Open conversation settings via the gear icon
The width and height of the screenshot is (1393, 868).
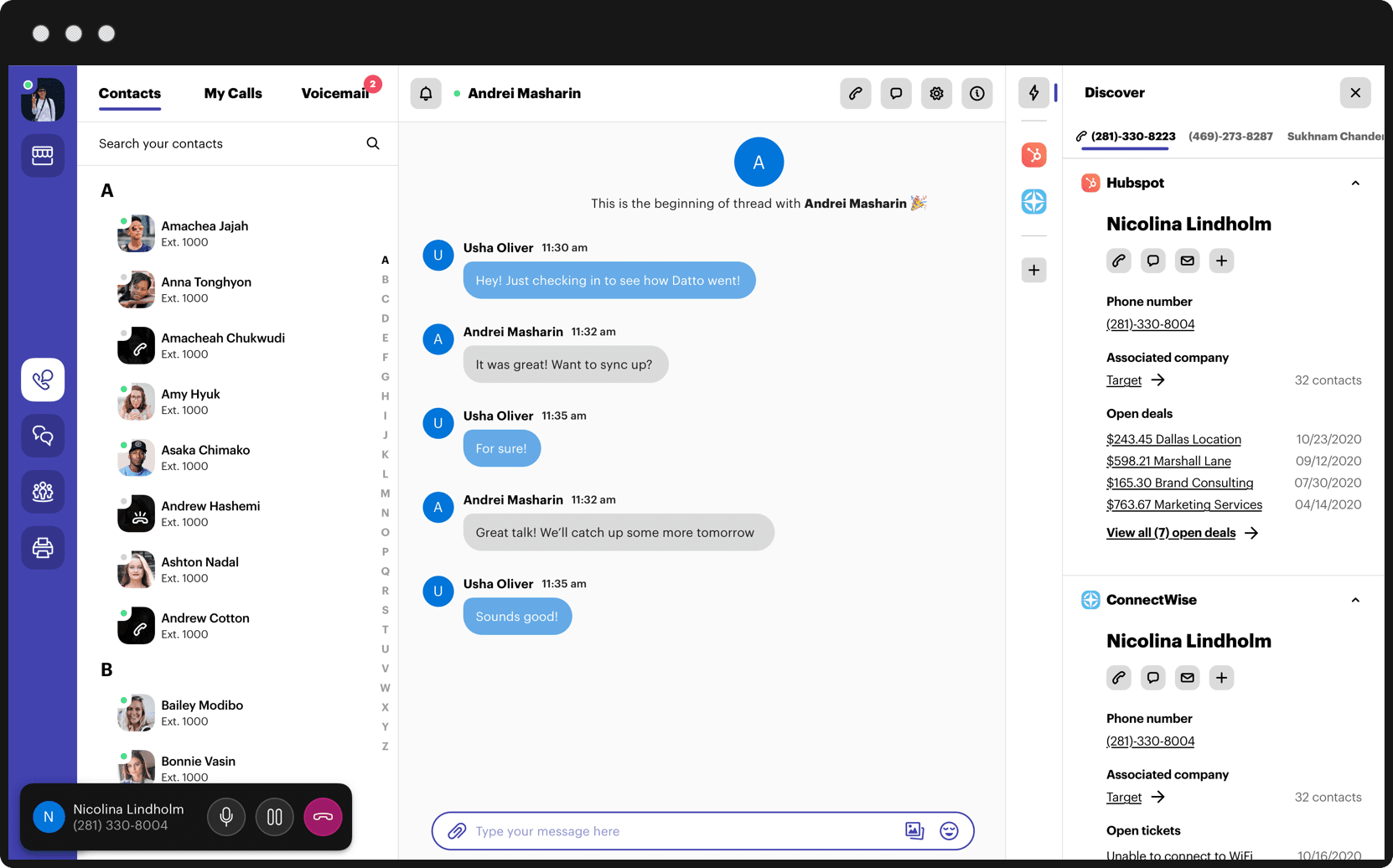coord(936,93)
